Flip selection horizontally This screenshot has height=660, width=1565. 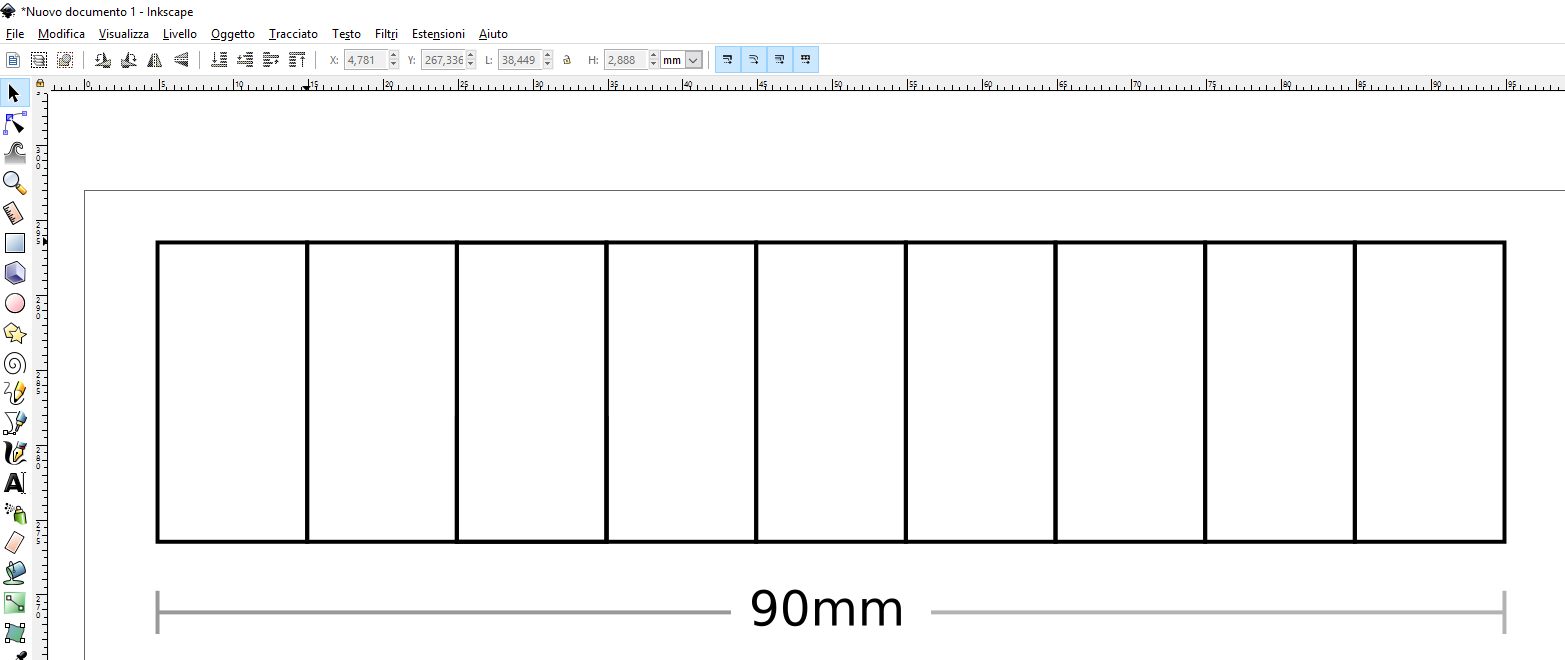pos(154,60)
